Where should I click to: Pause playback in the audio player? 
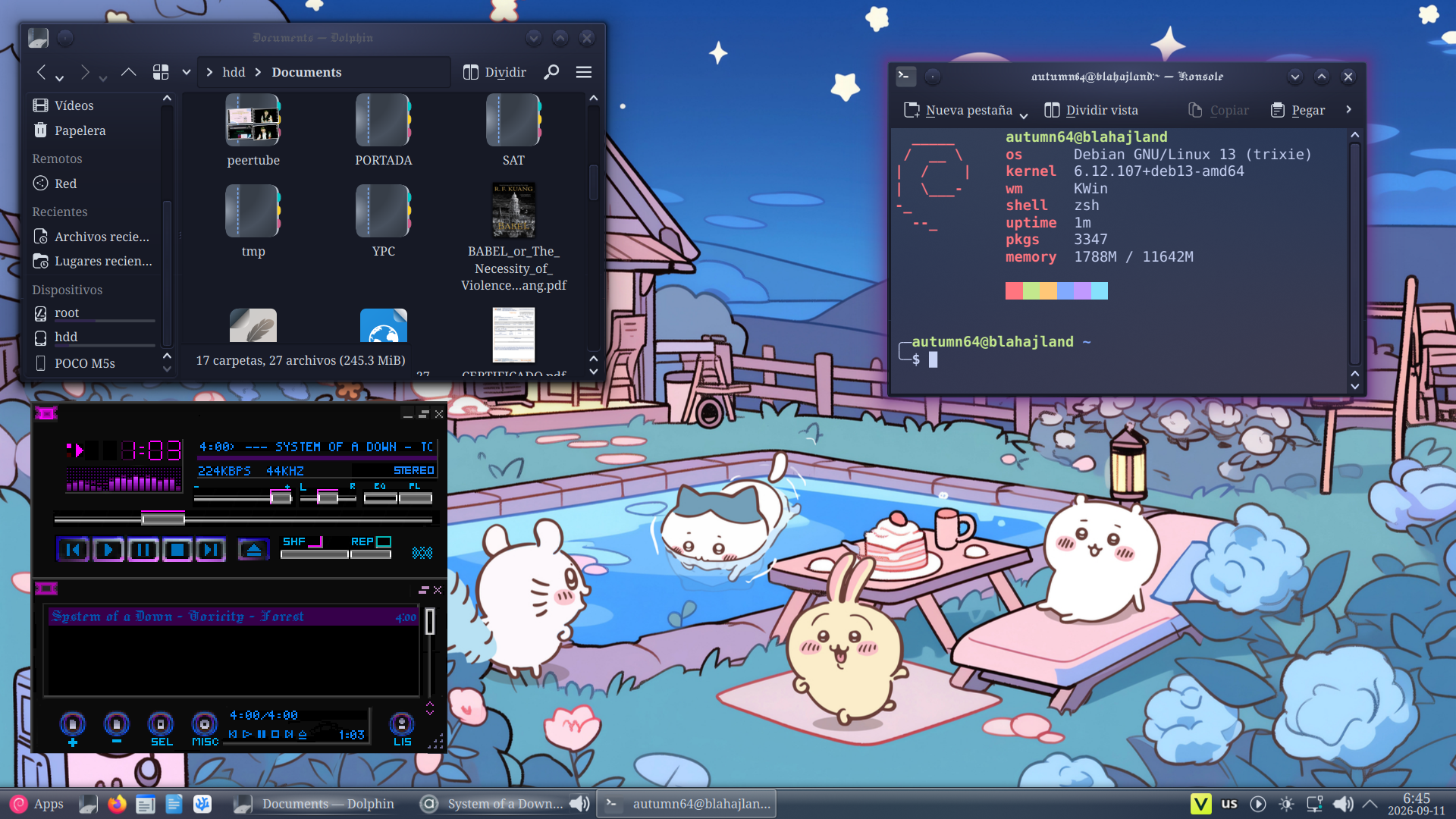coord(143,550)
